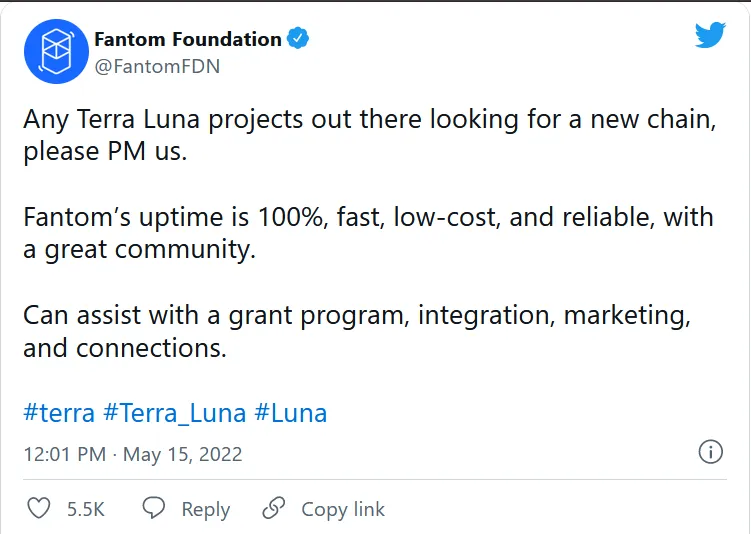Click the Twitter bird logo
Viewport: 751px width, 534px height.
click(x=710, y=35)
